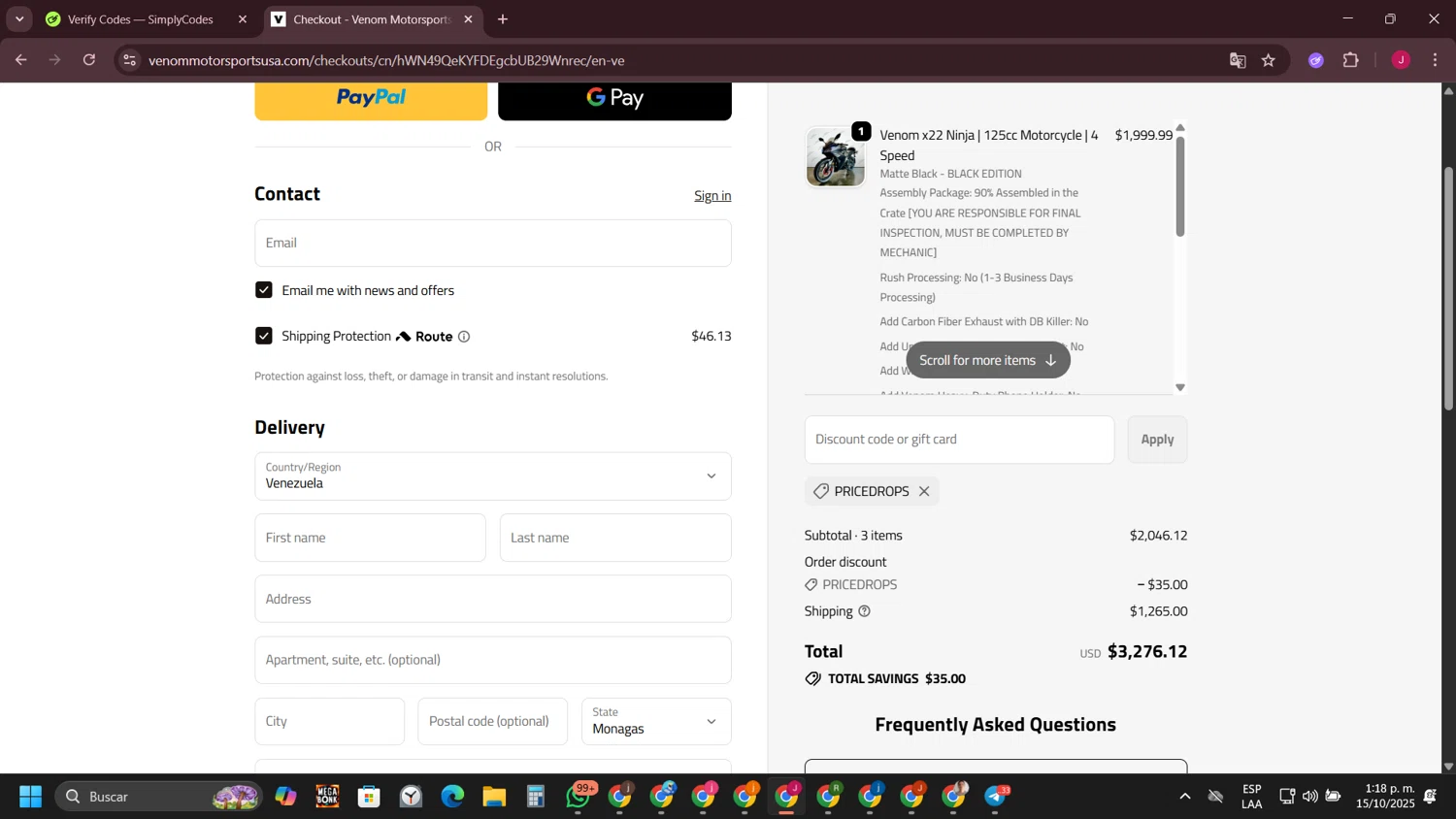Click the Last name field
Image resolution: width=1456 pixels, height=819 pixels.
pos(615,538)
